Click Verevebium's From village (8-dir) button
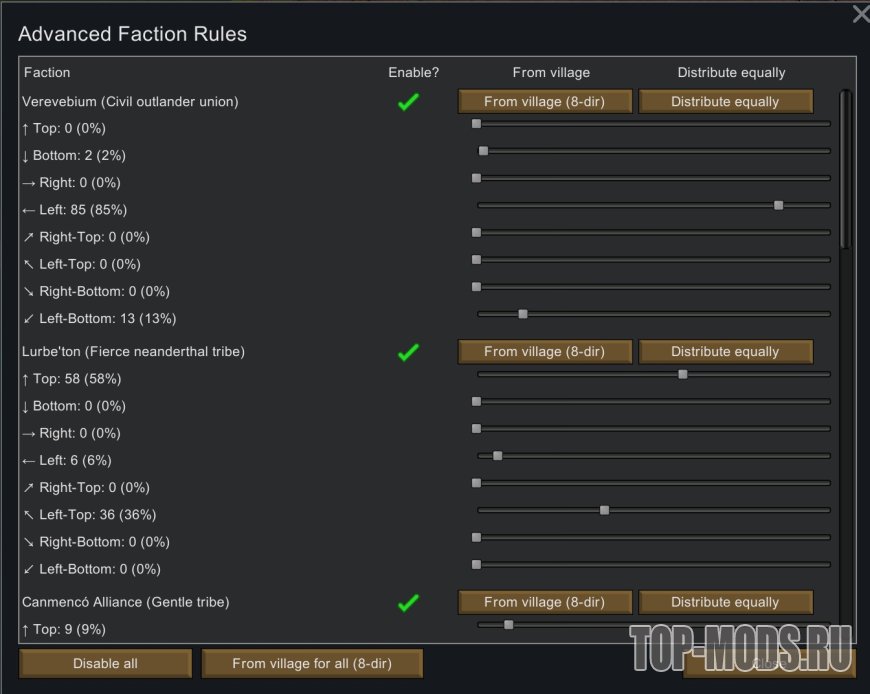Screen dimensions: 870x694 pos(545,102)
